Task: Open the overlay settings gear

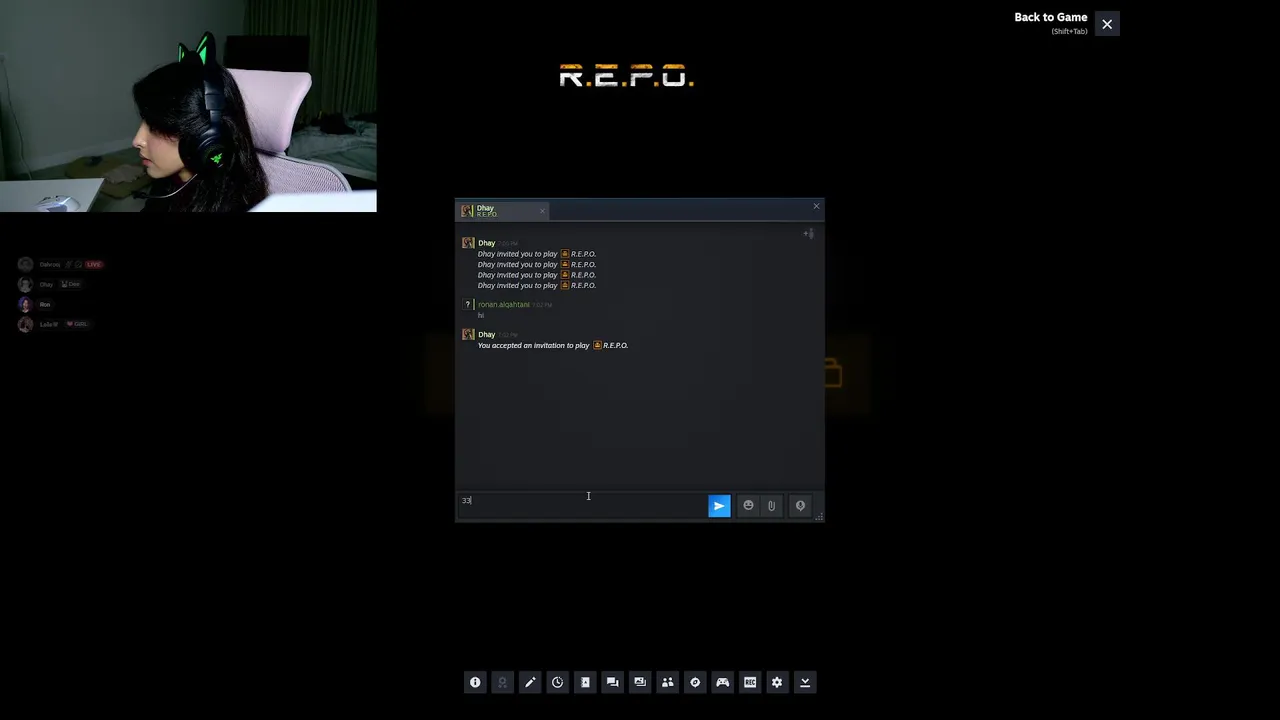Action: click(x=777, y=682)
